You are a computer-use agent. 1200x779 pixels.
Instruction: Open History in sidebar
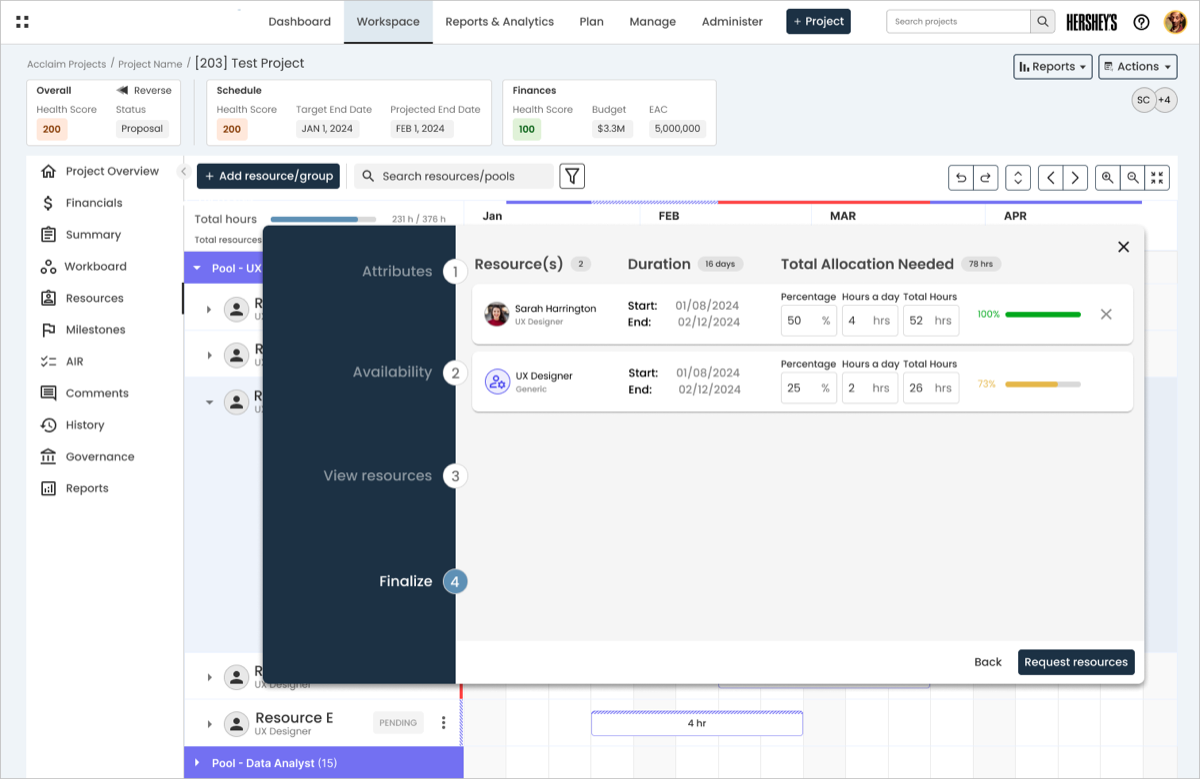[x=72, y=425]
